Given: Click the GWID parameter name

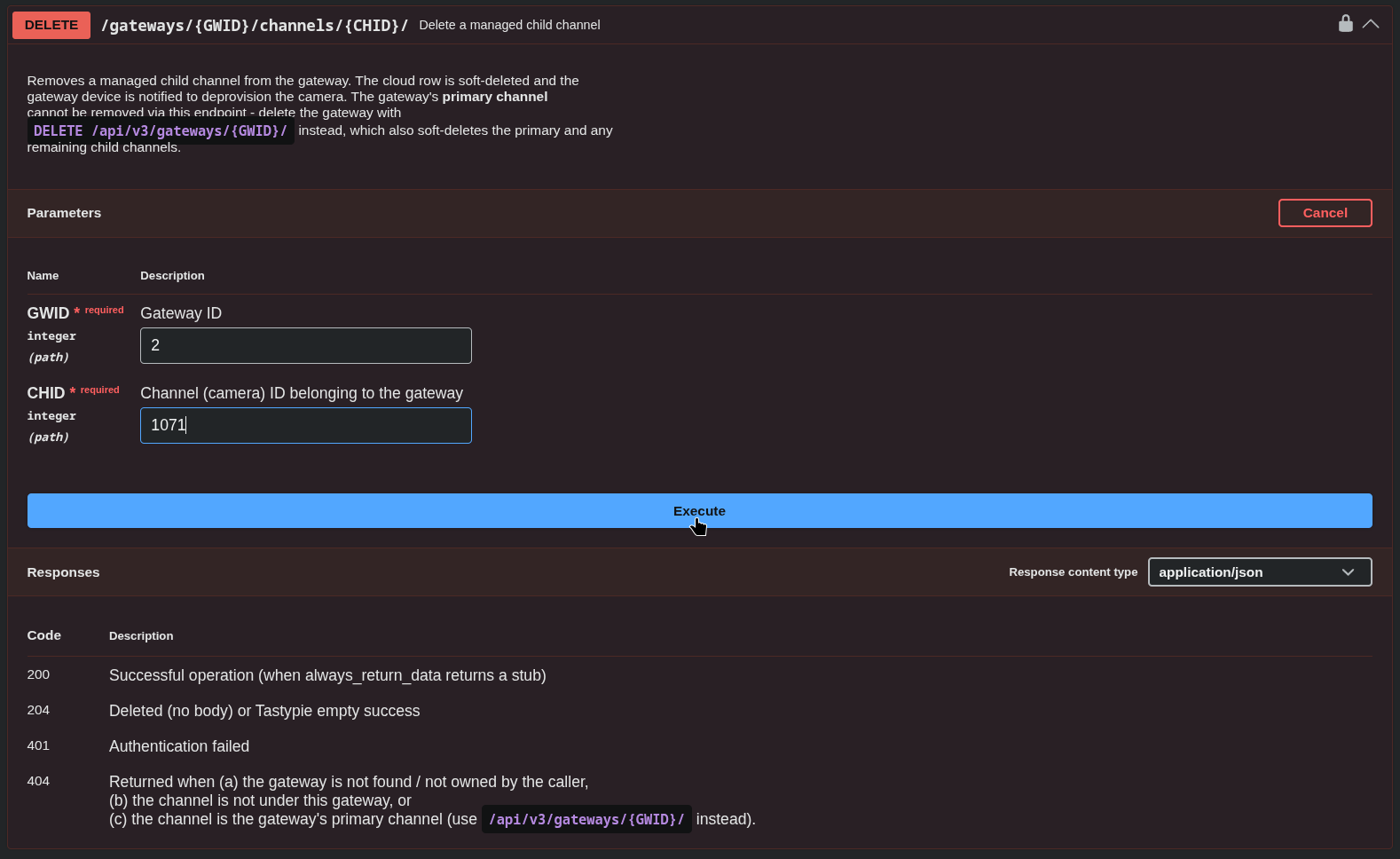Looking at the screenshot, I should click(x=48, y=313).
